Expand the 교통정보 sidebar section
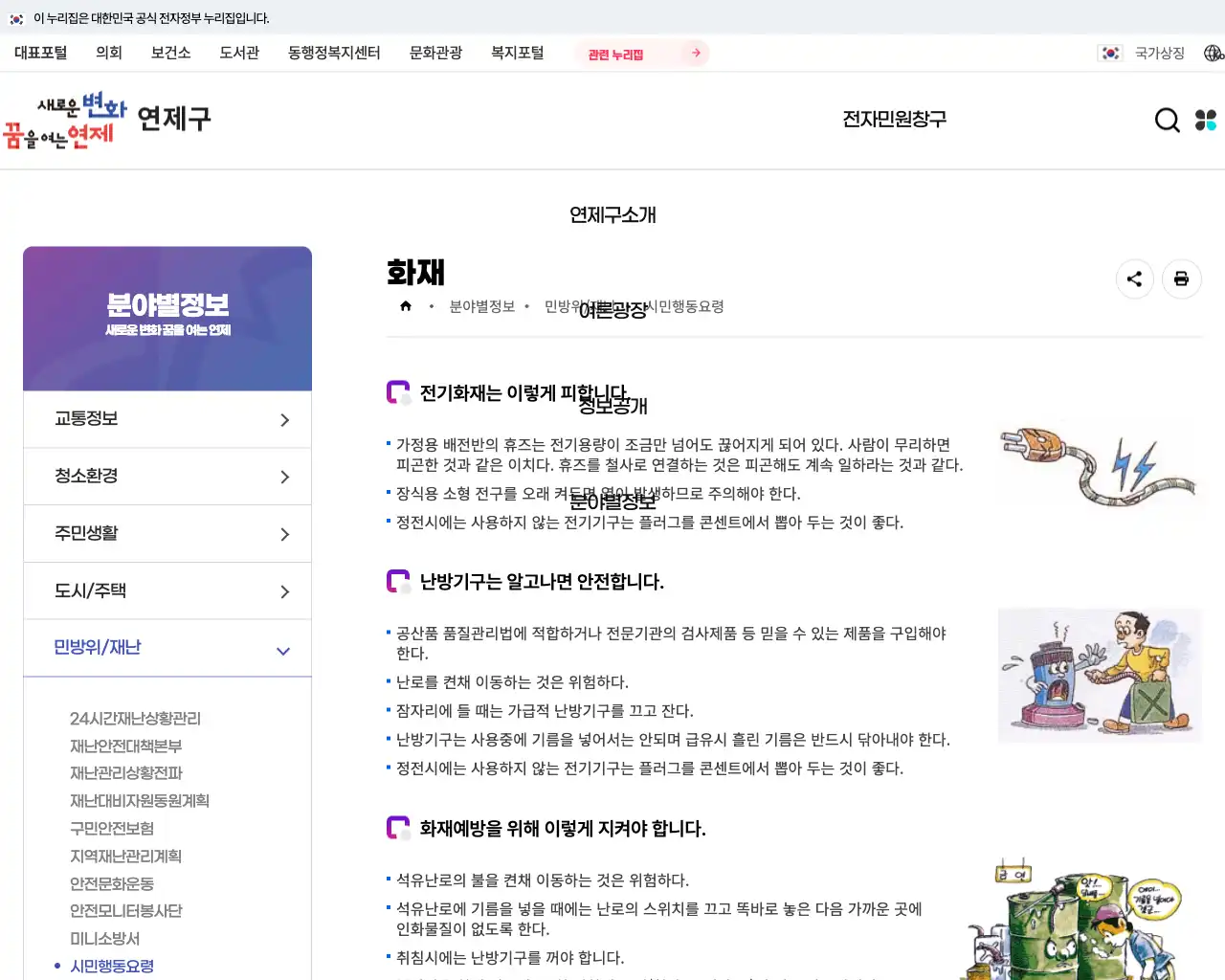Viewport: 1225px width, 980px height. (x=167, y=418)
